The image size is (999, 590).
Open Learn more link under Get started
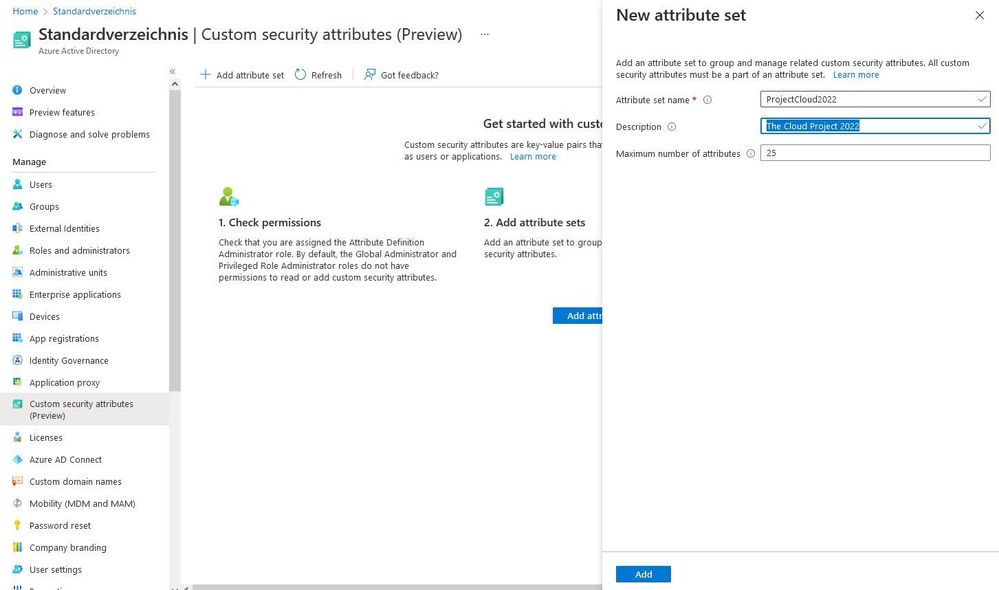(x=533, y=156)
